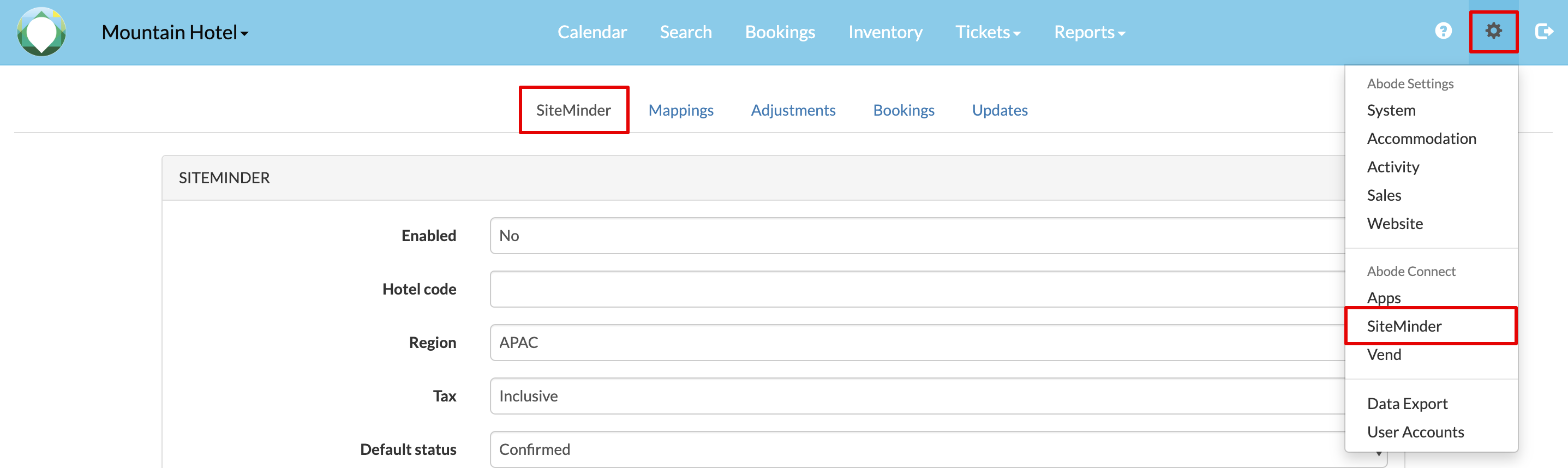Choose SiteMinder under Abode Connect

[1404, 326]
